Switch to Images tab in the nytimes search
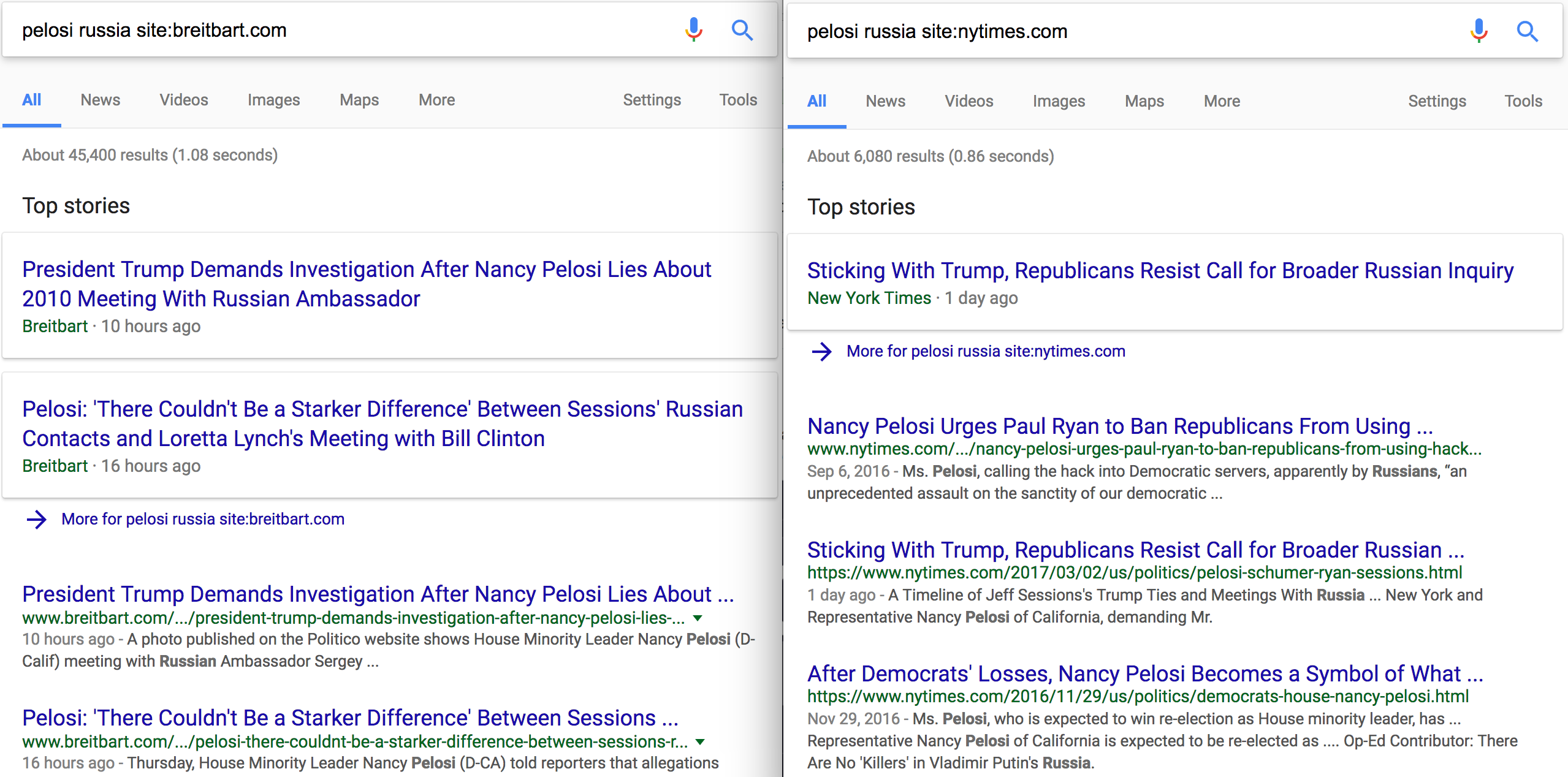The image size is (1568, 777). click(x=1059, y=101)
